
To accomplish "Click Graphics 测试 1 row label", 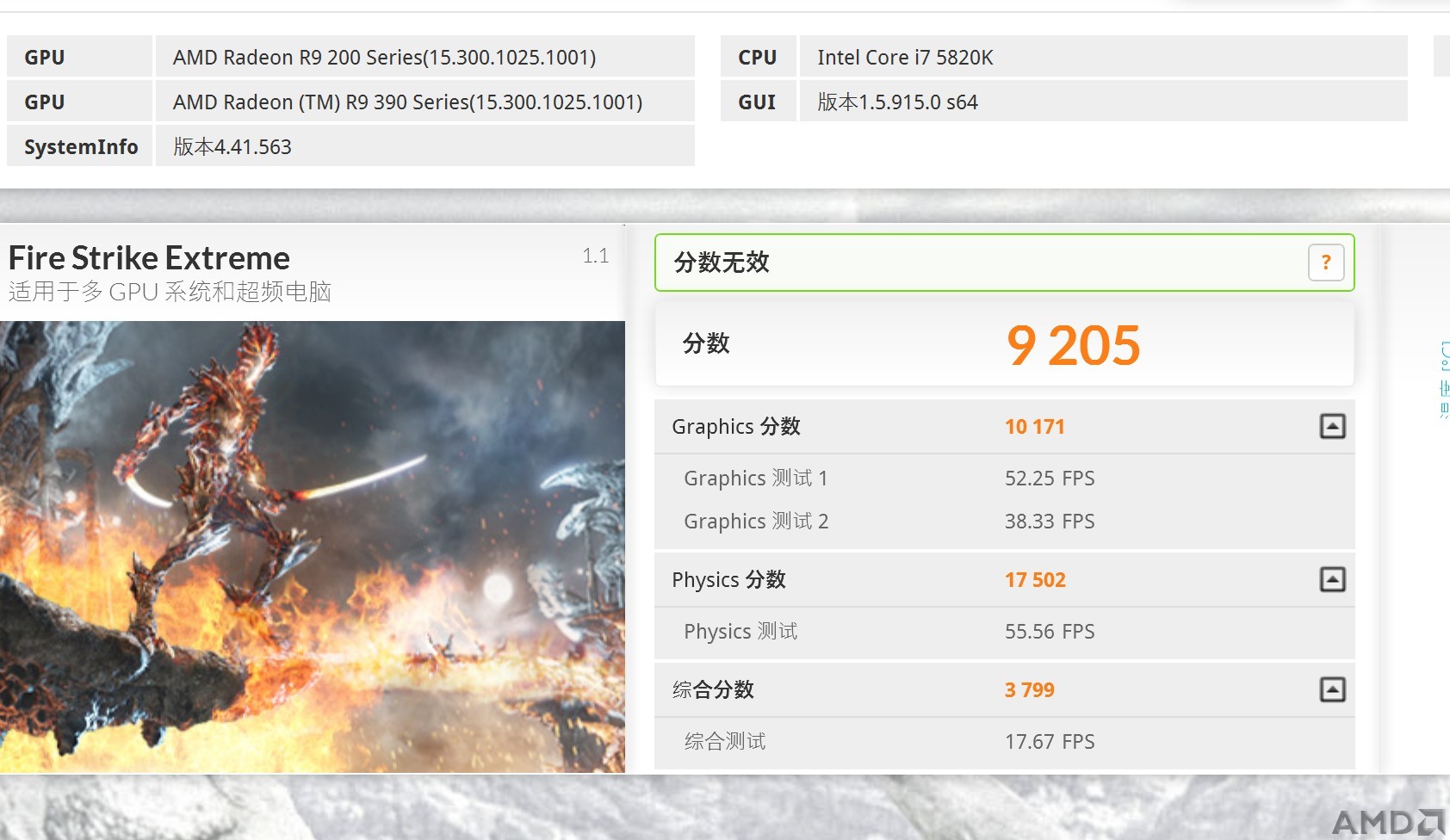I will (755, 479).
